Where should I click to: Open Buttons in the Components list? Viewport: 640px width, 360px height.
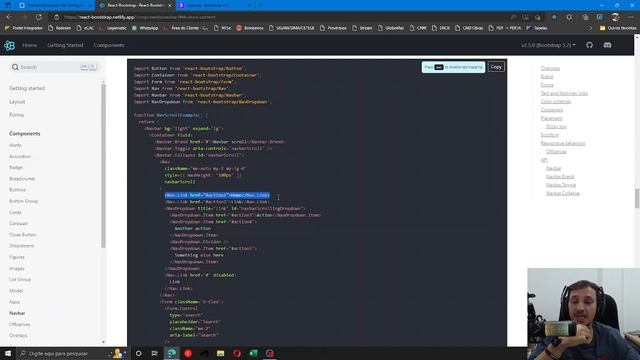pyautogui.click(x=17, y=190)
